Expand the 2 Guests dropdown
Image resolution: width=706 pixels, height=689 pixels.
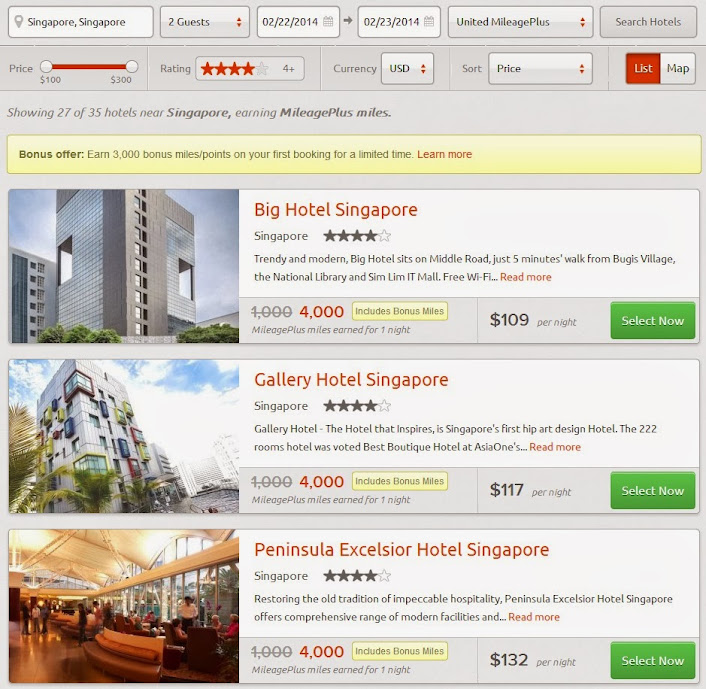pos(205,22)
